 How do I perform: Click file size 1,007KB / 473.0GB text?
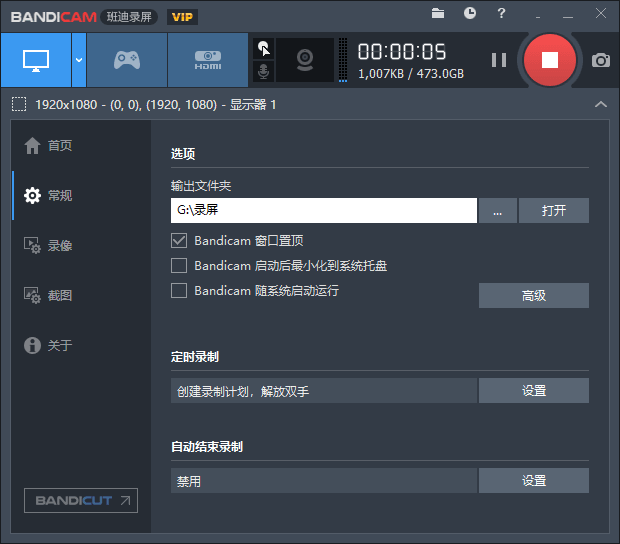pos(411,74)
